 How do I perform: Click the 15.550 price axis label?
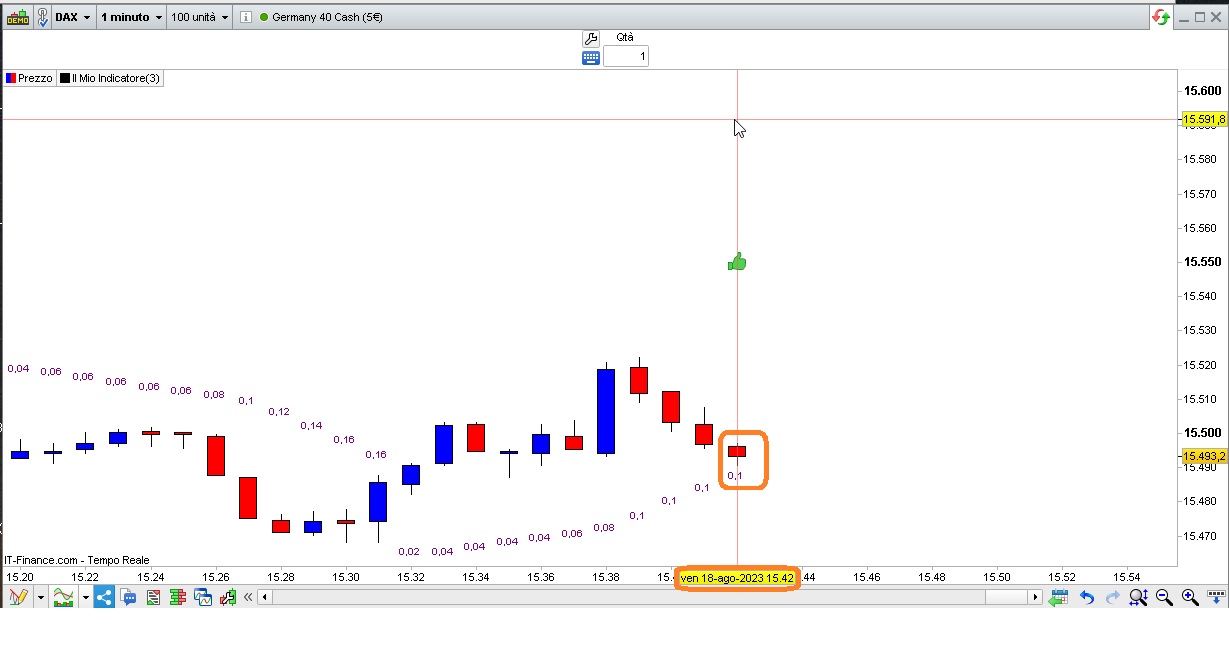tap(1202, 262)
